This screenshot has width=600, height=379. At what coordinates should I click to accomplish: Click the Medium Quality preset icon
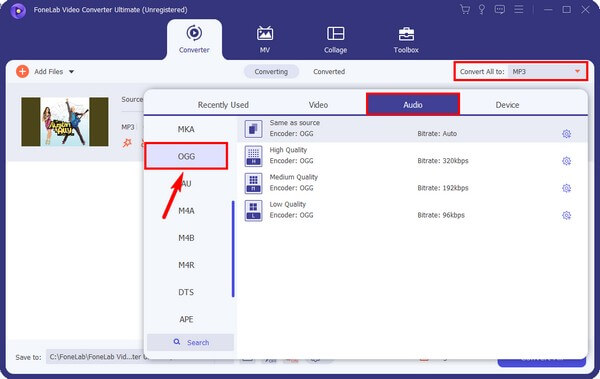253,183
